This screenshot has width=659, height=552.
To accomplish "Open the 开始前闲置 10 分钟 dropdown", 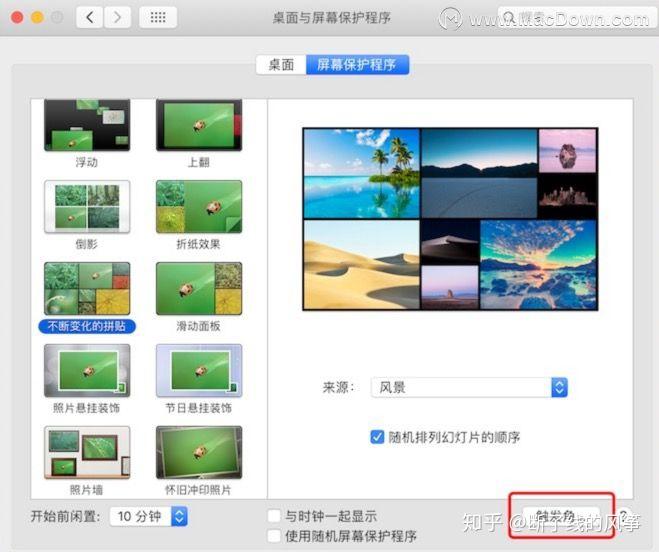I will [148, 516].
